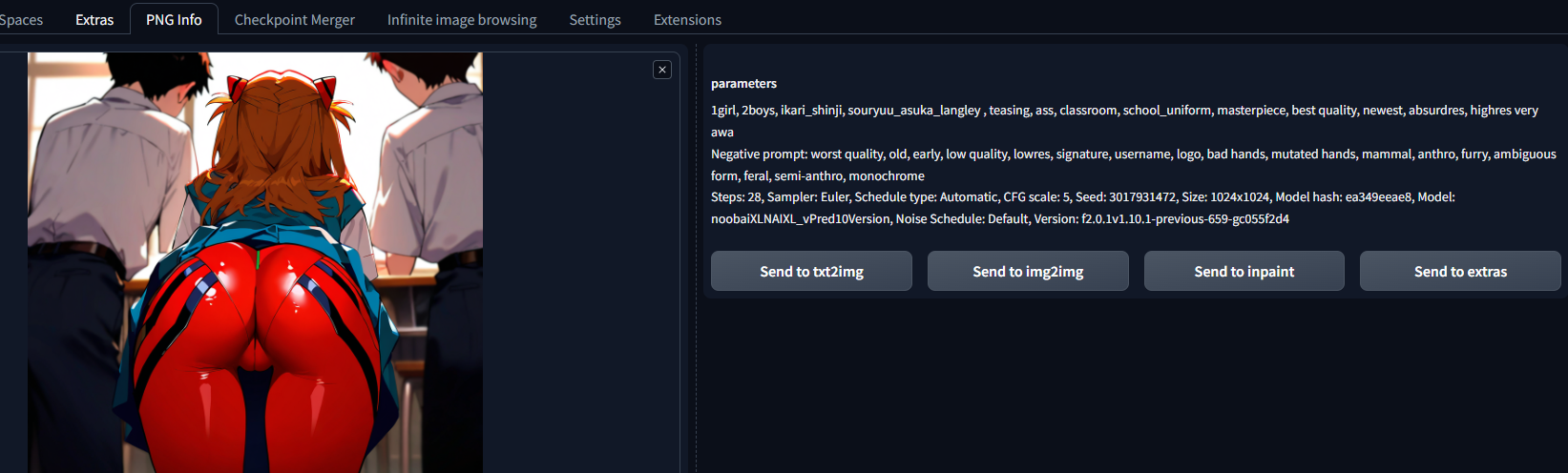Hit the Send to extras button

click(x=1460, y=271)
